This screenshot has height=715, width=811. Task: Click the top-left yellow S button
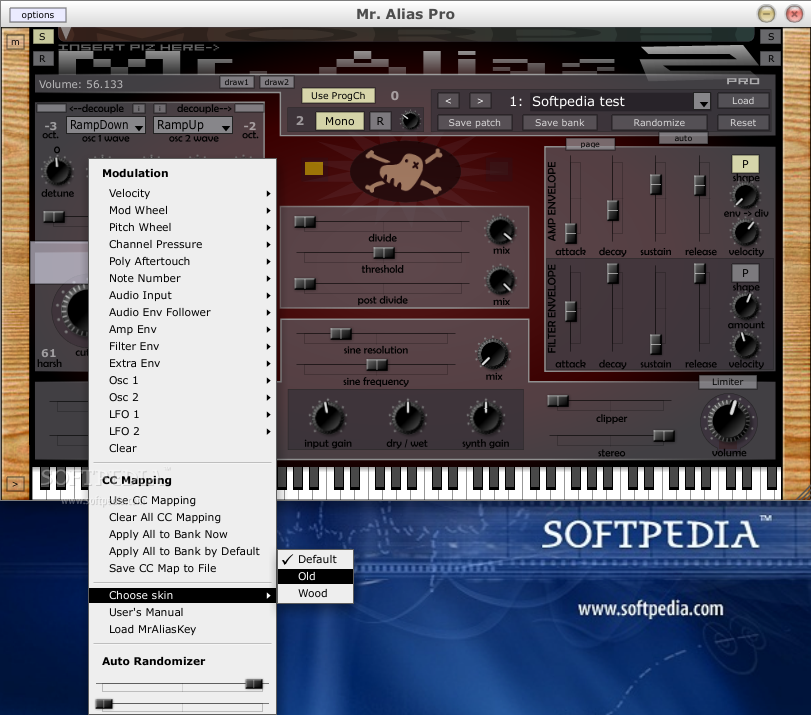[42, 36]
